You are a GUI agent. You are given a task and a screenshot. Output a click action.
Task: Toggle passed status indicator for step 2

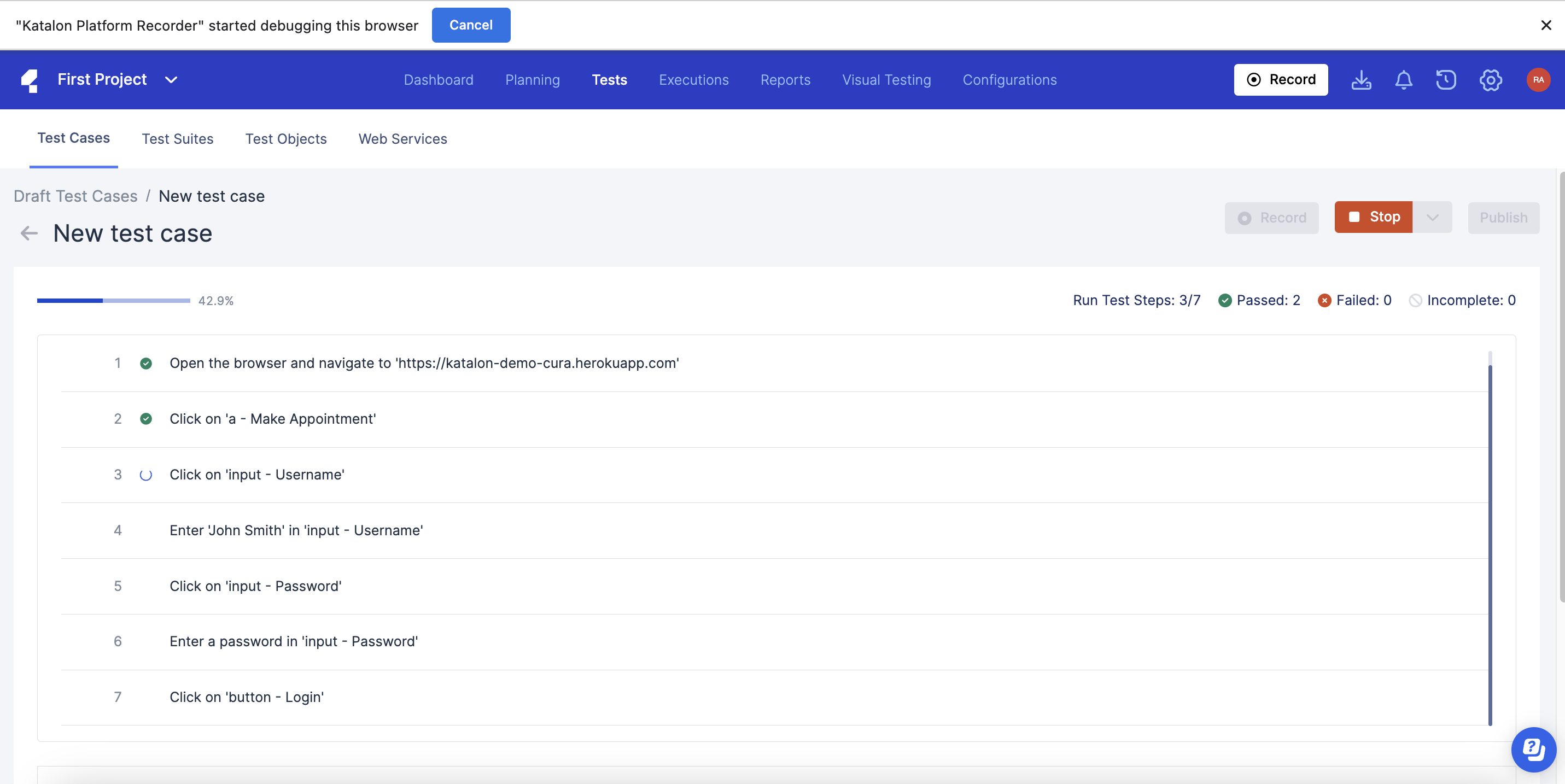click(x=145, y=419)
